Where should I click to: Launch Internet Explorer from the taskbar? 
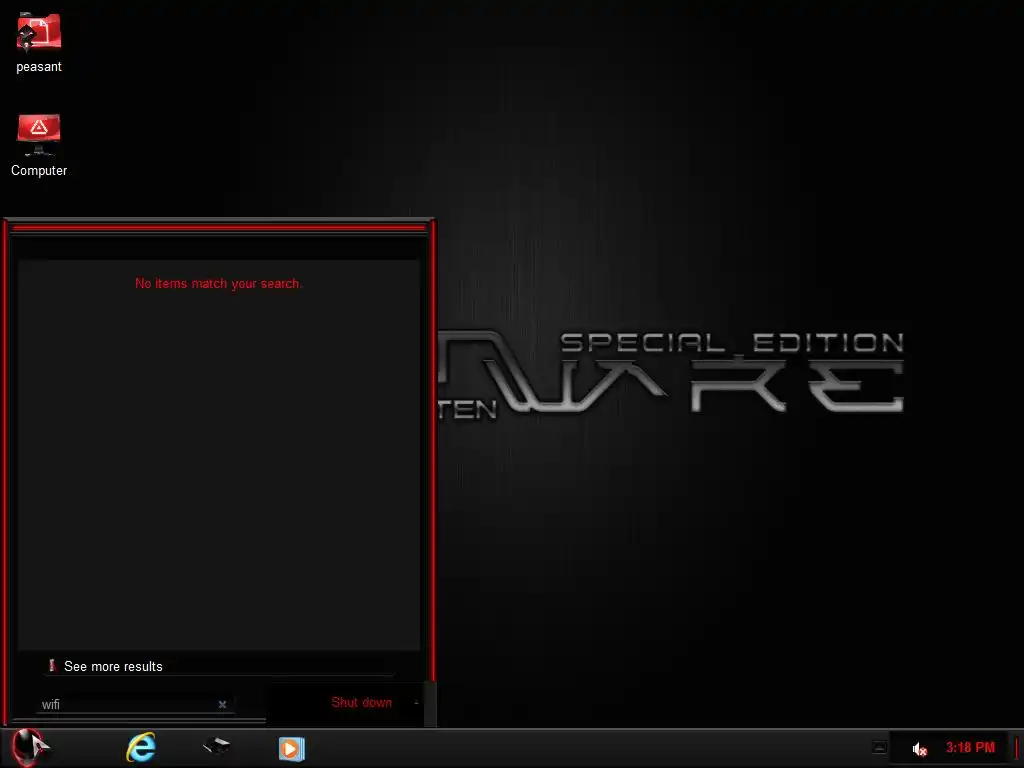(141, 748)
